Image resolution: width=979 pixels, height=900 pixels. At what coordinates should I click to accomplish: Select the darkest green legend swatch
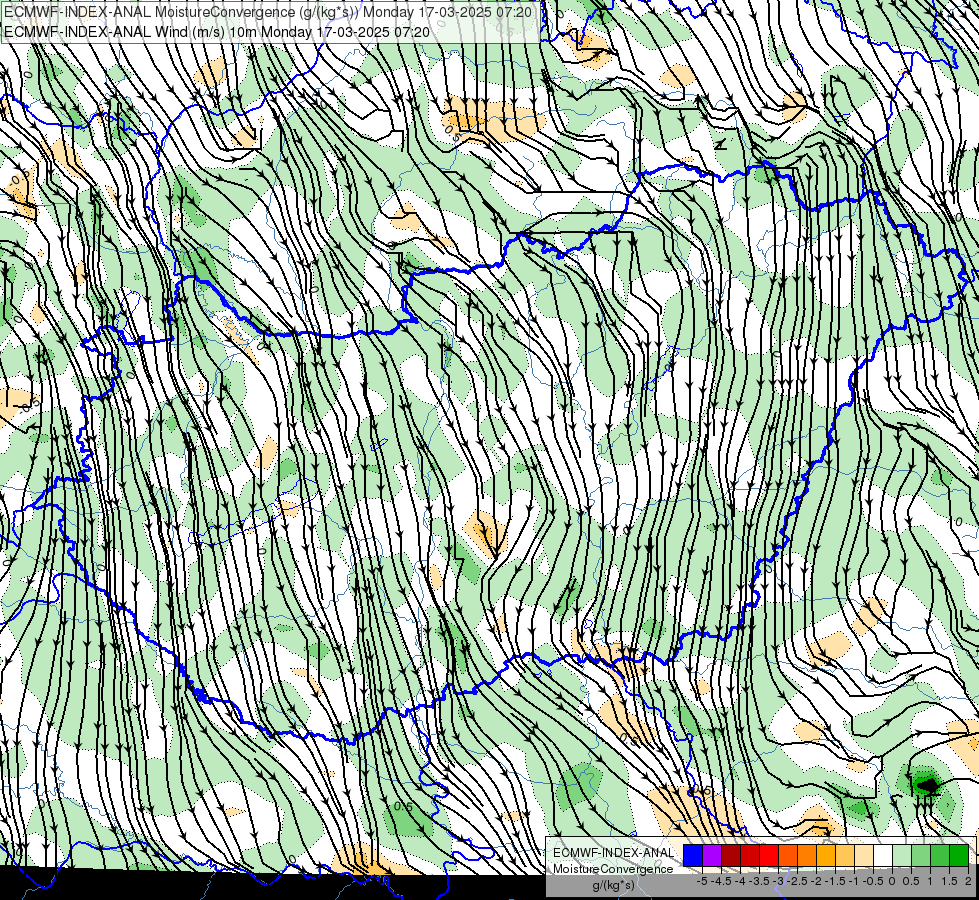959,855
